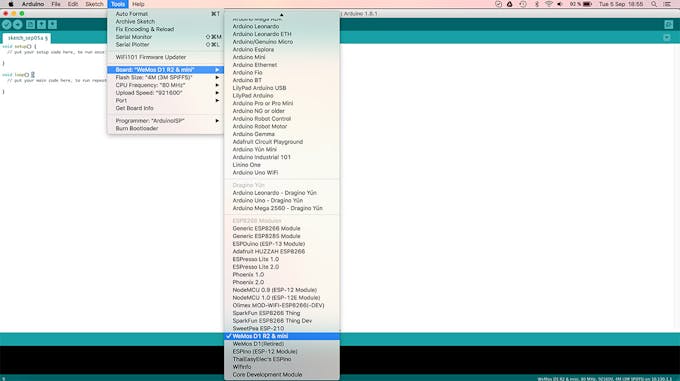
Task: Select Arduino Pro or Pro Mini
Action: pyautogui.click(x=282, y=104)
